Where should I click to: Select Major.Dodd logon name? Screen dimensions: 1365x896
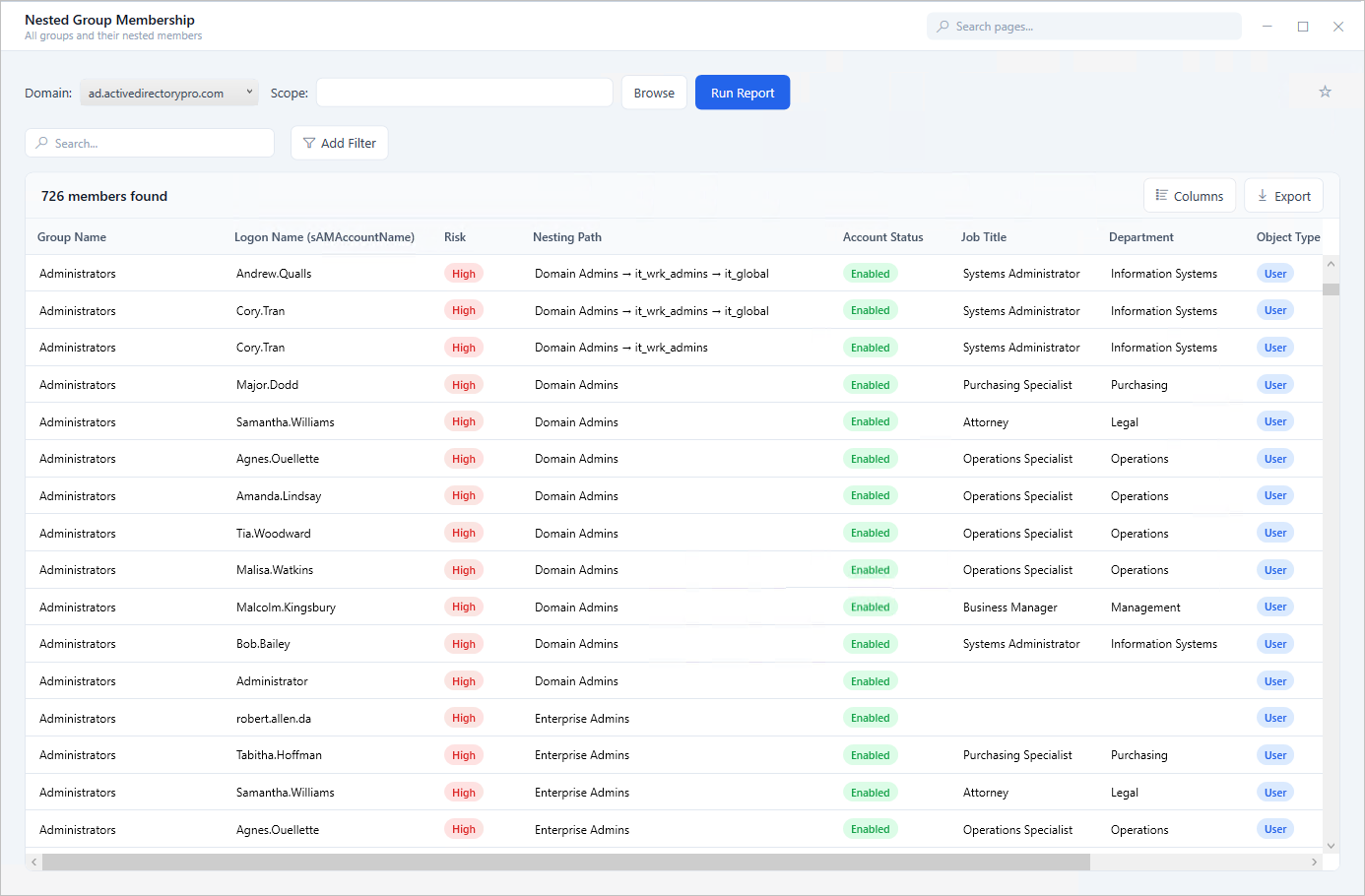pos(267,385)
